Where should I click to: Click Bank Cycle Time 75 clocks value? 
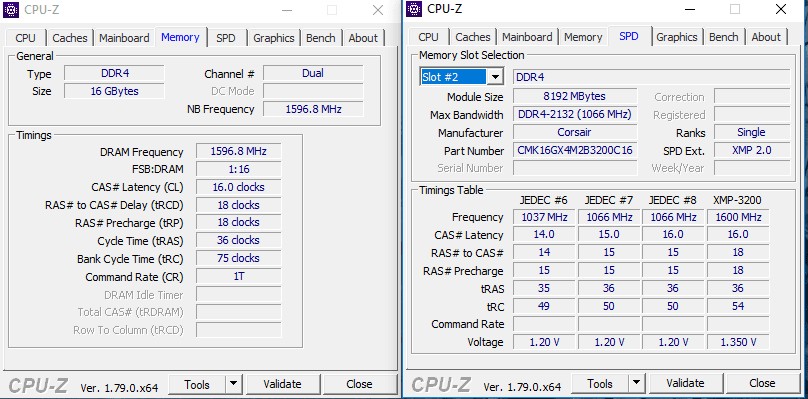[x=239, y=258]
